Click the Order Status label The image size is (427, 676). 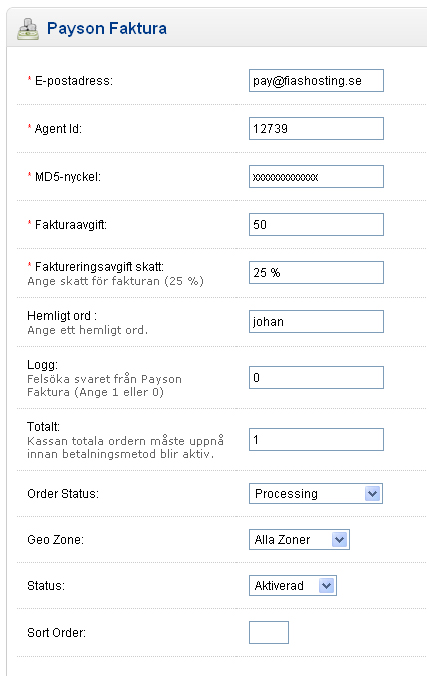tap(63, 494)
